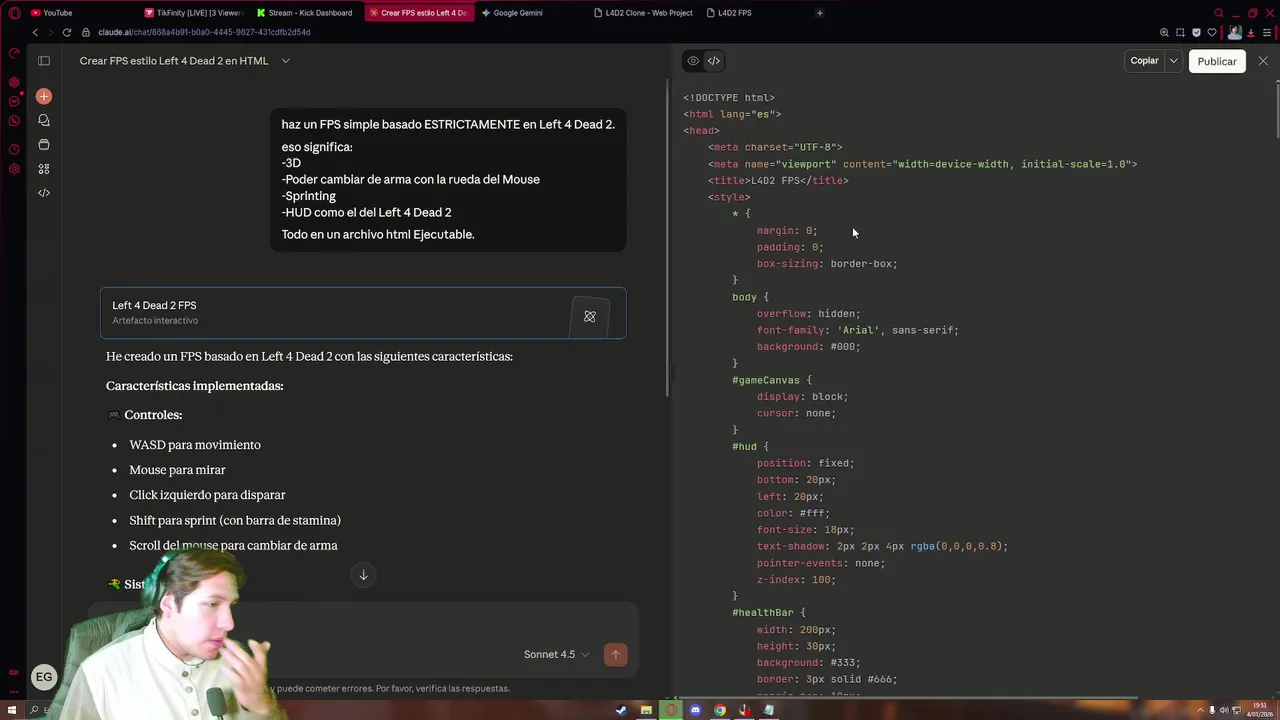Viewport: 1280px width, 720px height.
Task: Click the artifact card icon on Left 4 Dead 2 FPS
Action: (x=590, y=317)
